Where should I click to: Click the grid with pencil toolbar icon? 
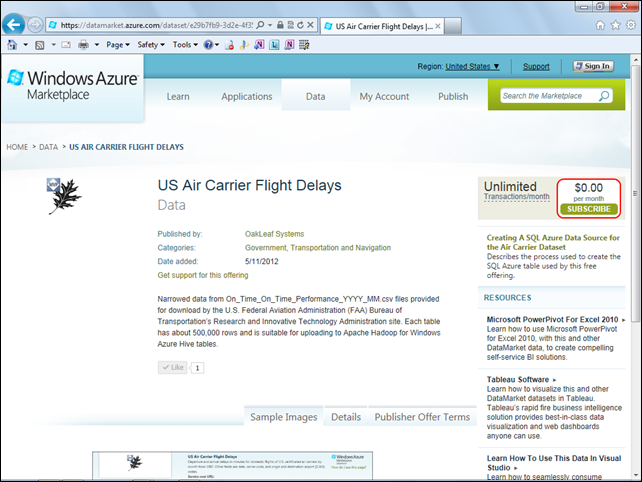[x=304, y=45]
